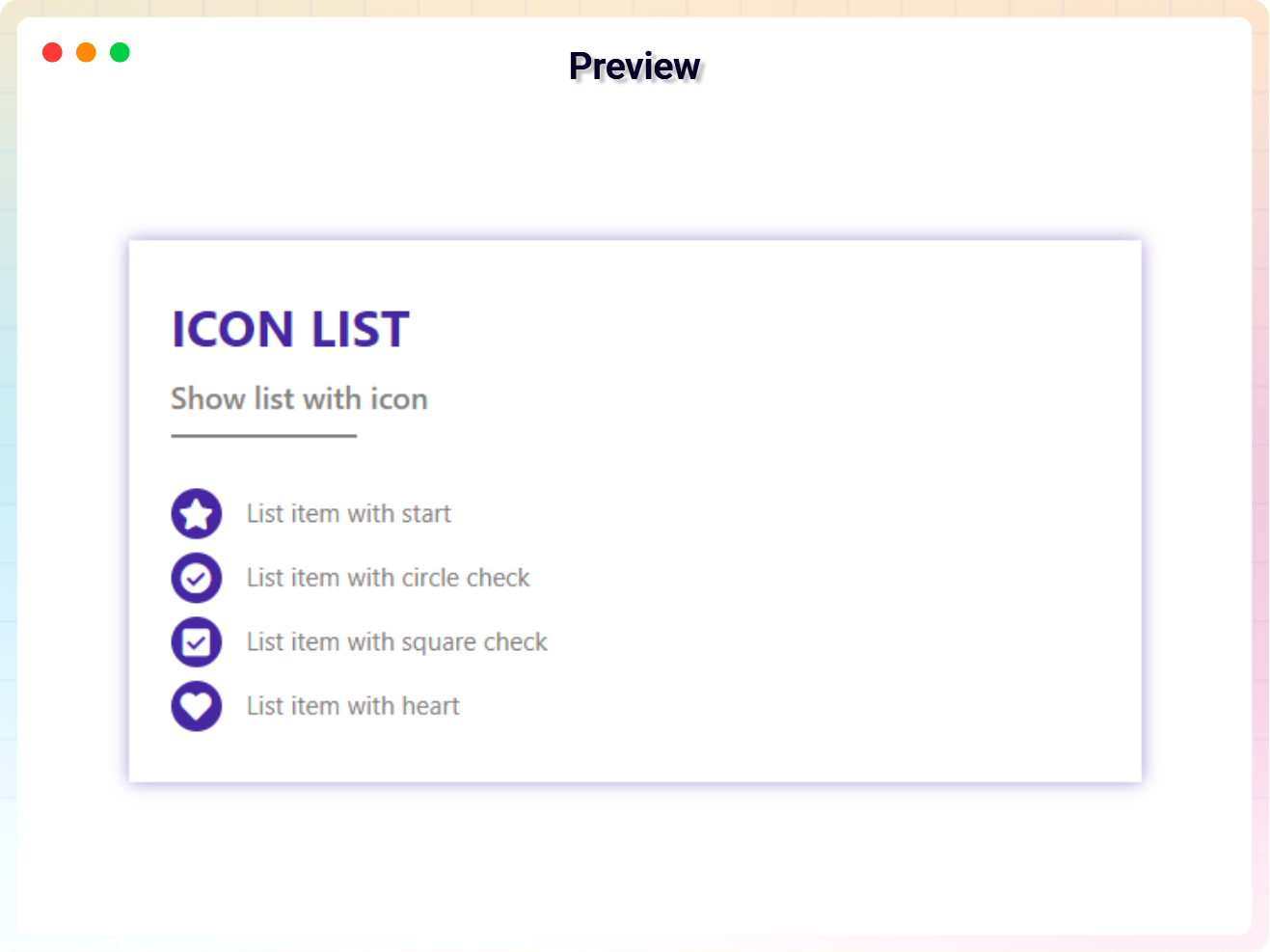1270x952 pixels.
Task: Select the 'List item with circle check' text
Action: click(x=388, y=578)
